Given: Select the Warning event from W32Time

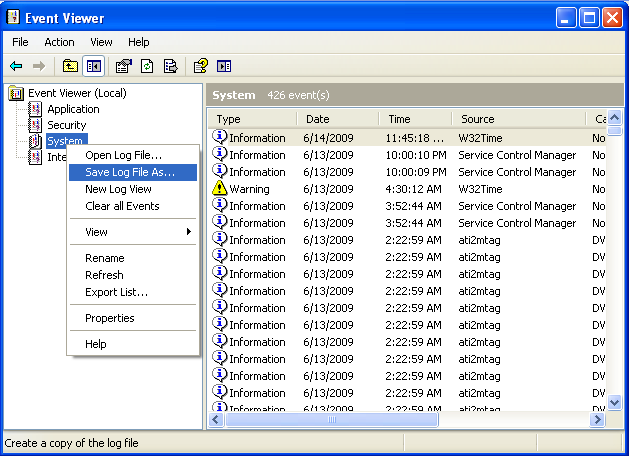Looking at the screenshot, I should point(249,189).
